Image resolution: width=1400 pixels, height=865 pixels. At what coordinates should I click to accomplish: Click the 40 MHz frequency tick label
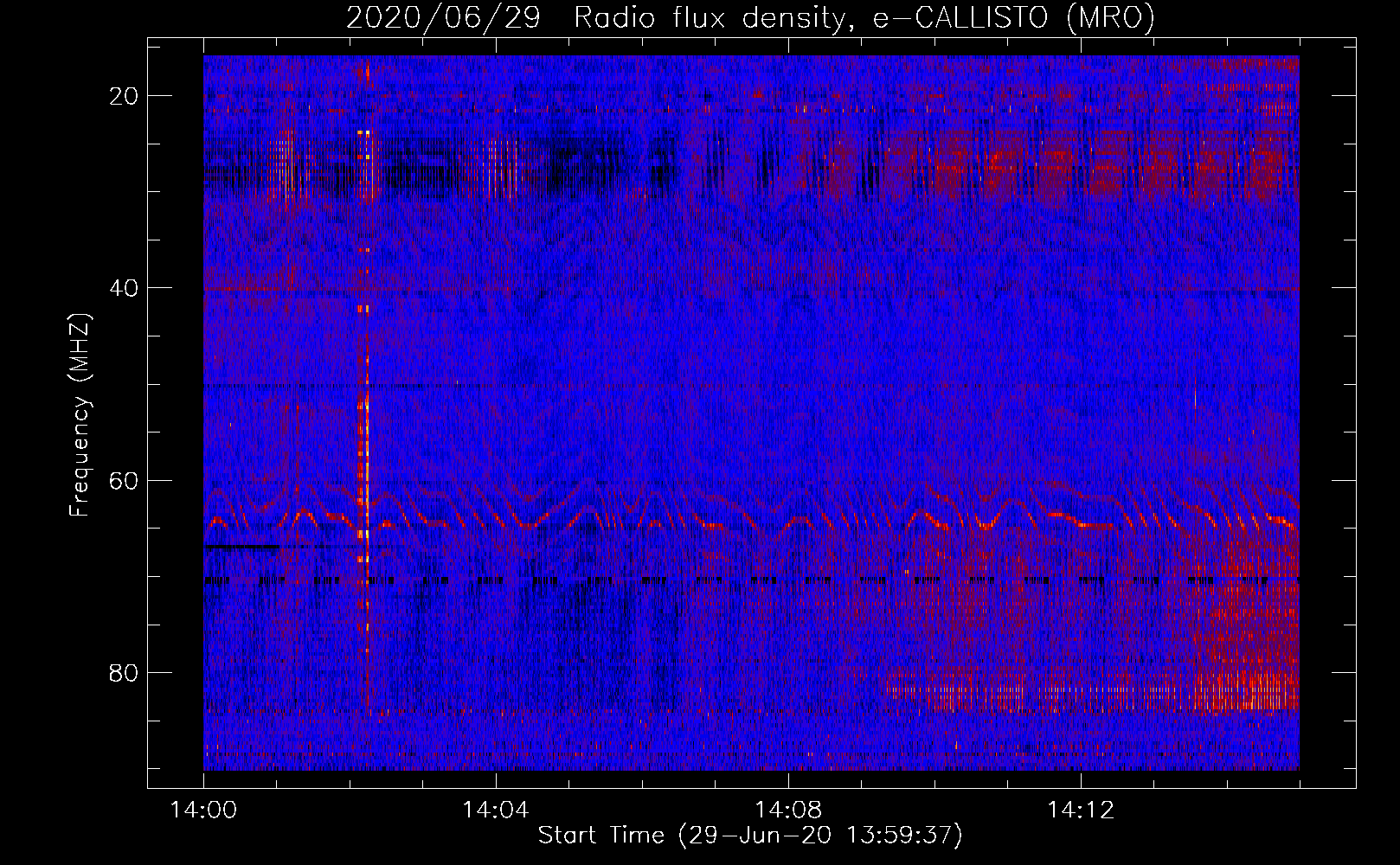(x=124, y=288)
